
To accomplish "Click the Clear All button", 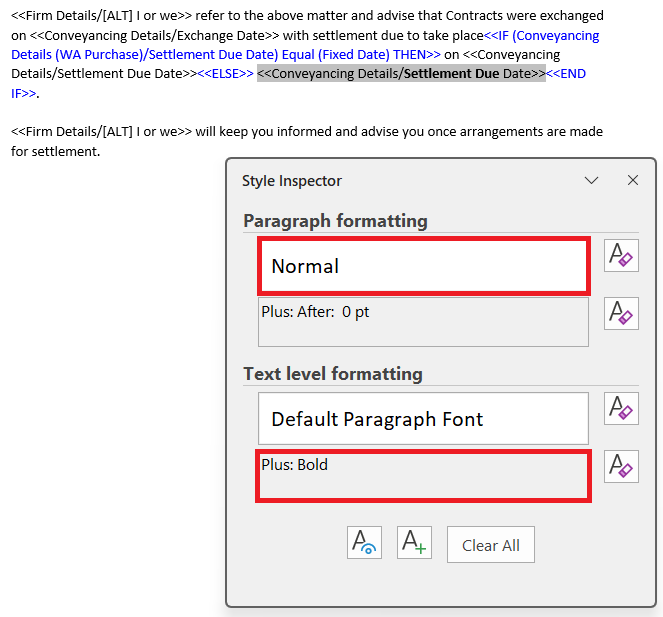I will (x=490, y=545).
